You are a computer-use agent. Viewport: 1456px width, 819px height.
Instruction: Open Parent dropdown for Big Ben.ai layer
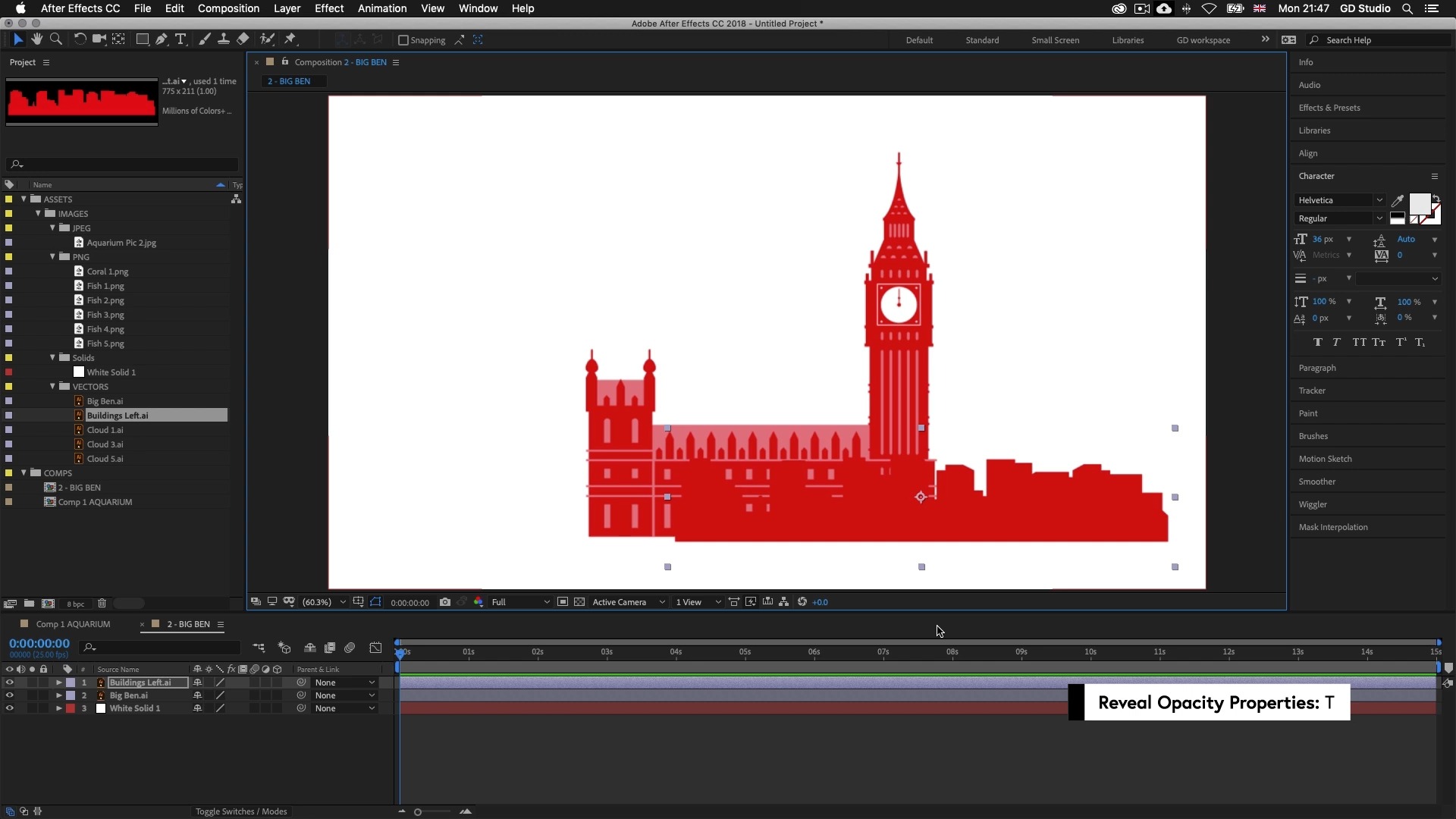[345, 695]
